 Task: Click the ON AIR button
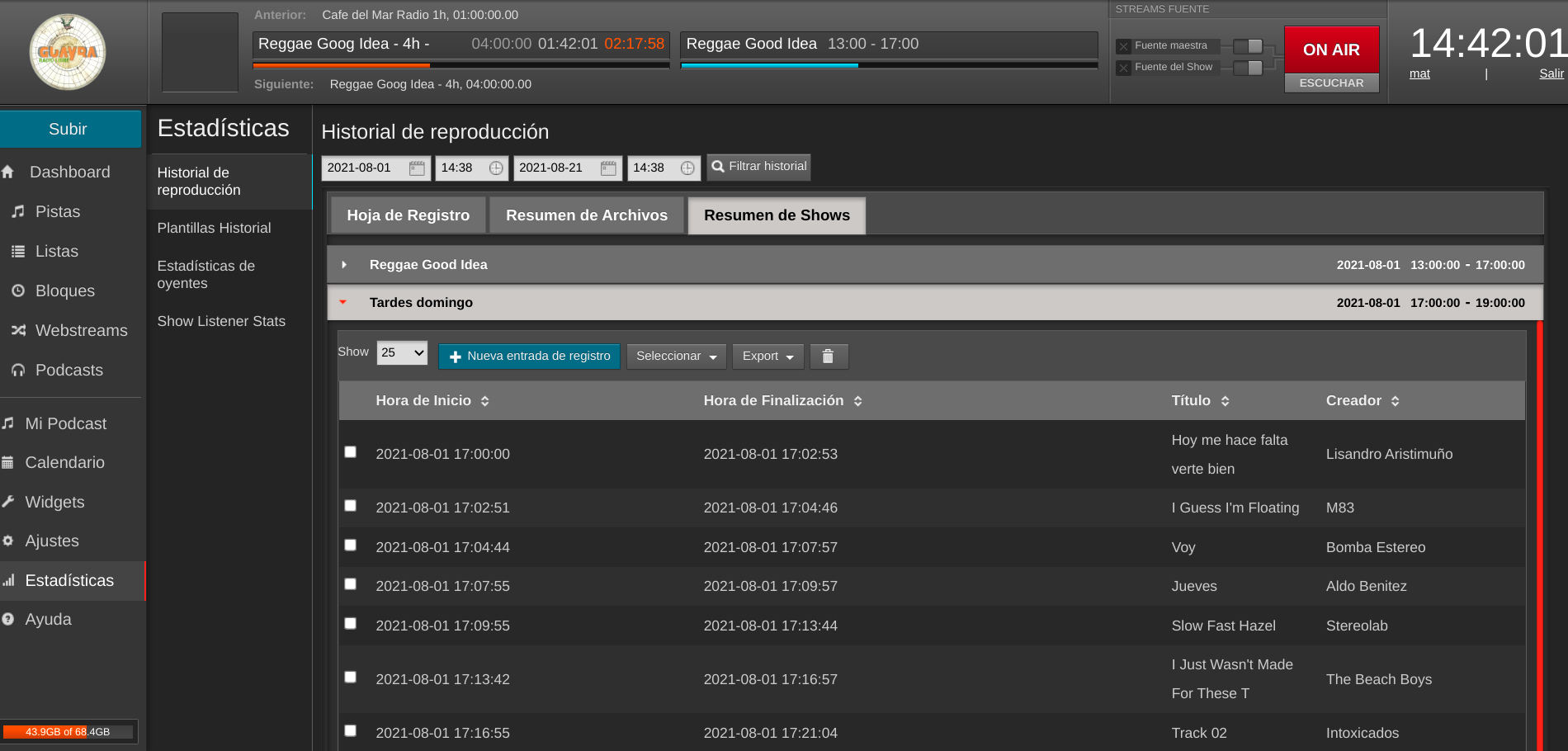click(1331, 50)
